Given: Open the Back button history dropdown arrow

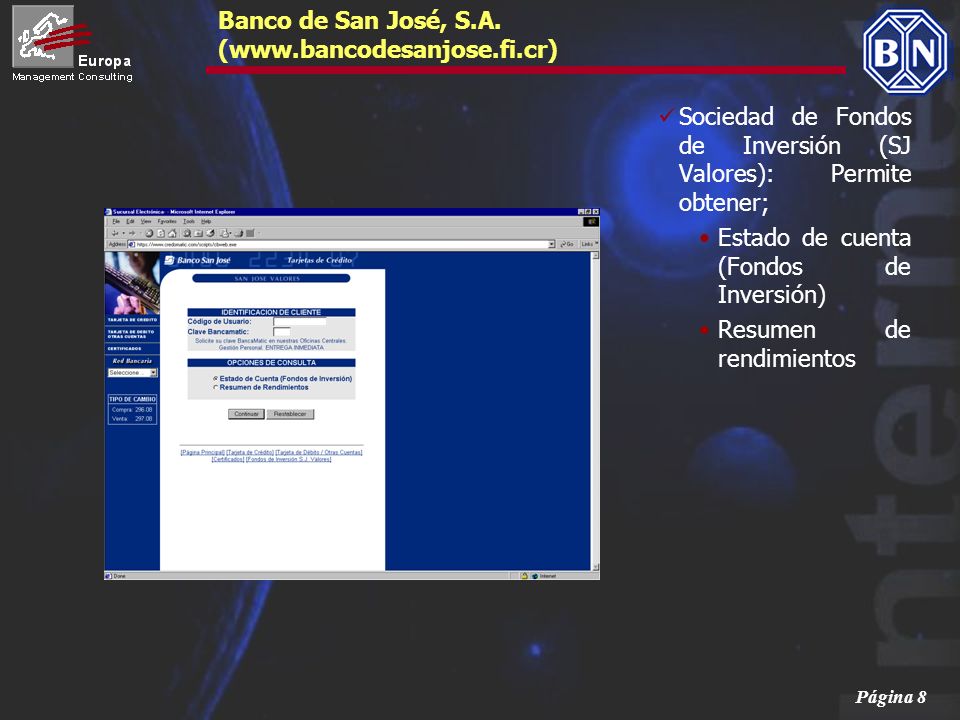Looking at the screenshot, I should pos(124,233).
